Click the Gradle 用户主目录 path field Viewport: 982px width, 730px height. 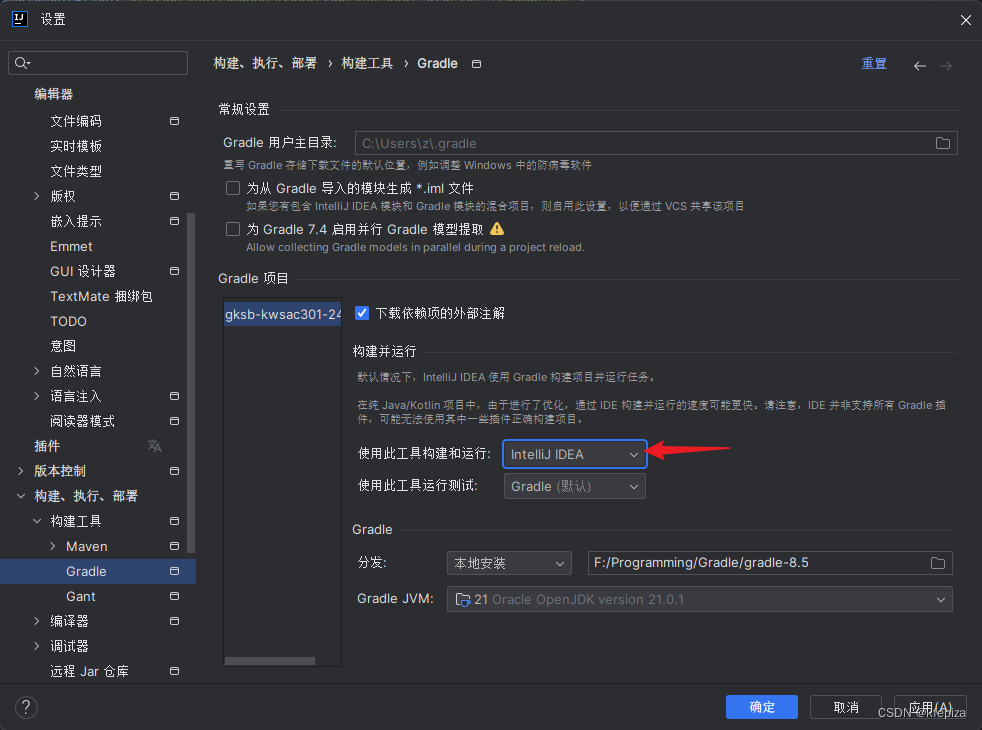[656, 143]
